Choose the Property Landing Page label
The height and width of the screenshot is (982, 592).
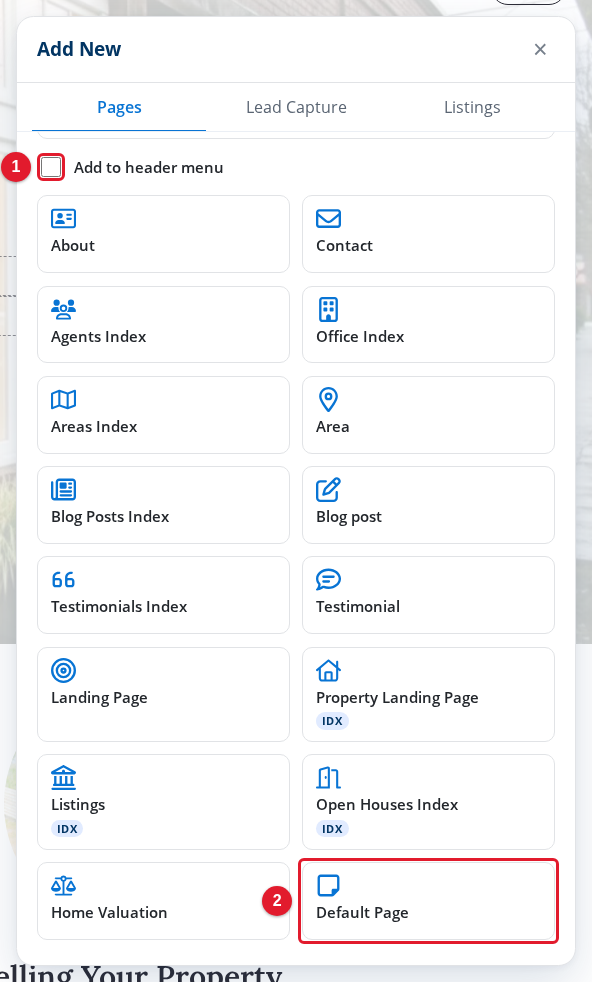(x=397, y=698)
